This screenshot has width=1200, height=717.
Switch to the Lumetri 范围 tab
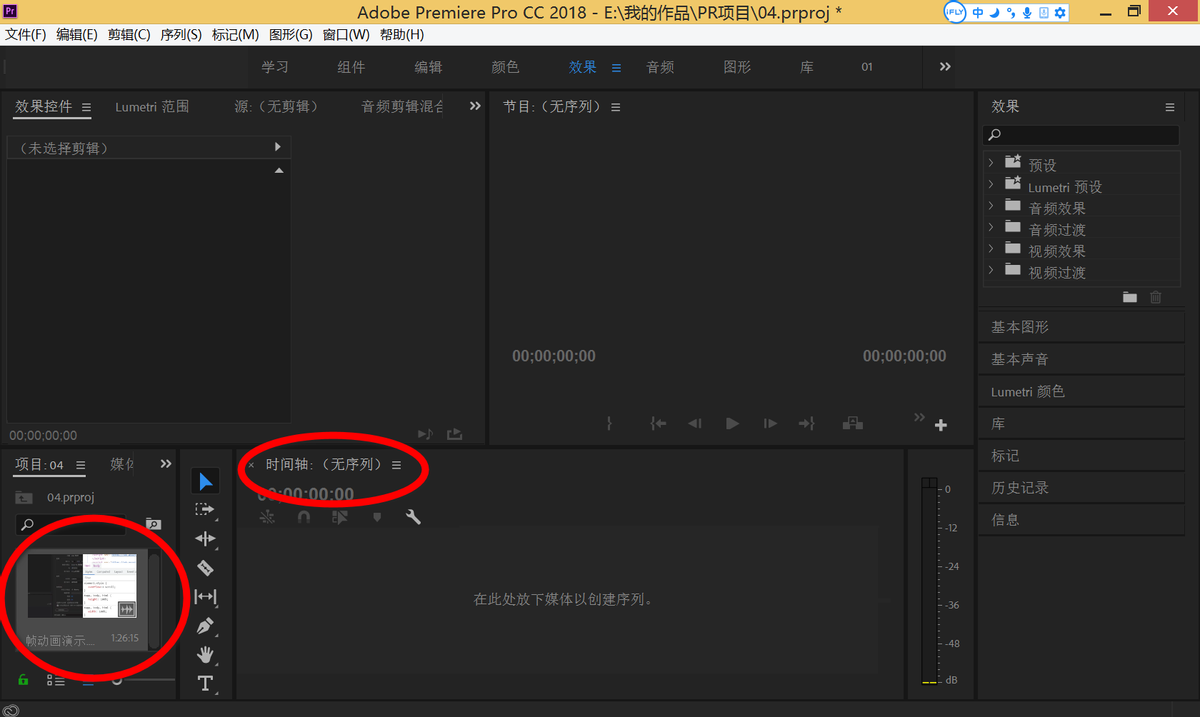(152, 106)
